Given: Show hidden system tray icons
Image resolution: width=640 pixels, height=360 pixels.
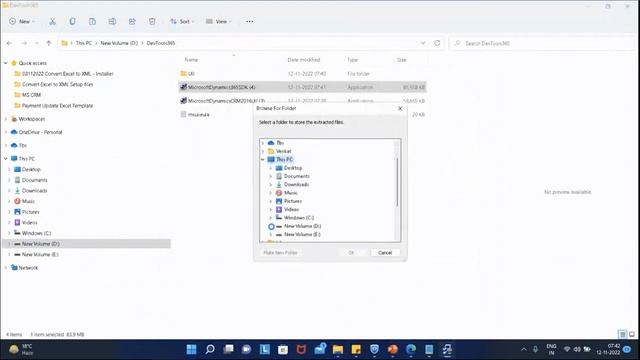Looking at the screenshot, I should (524, 349).
